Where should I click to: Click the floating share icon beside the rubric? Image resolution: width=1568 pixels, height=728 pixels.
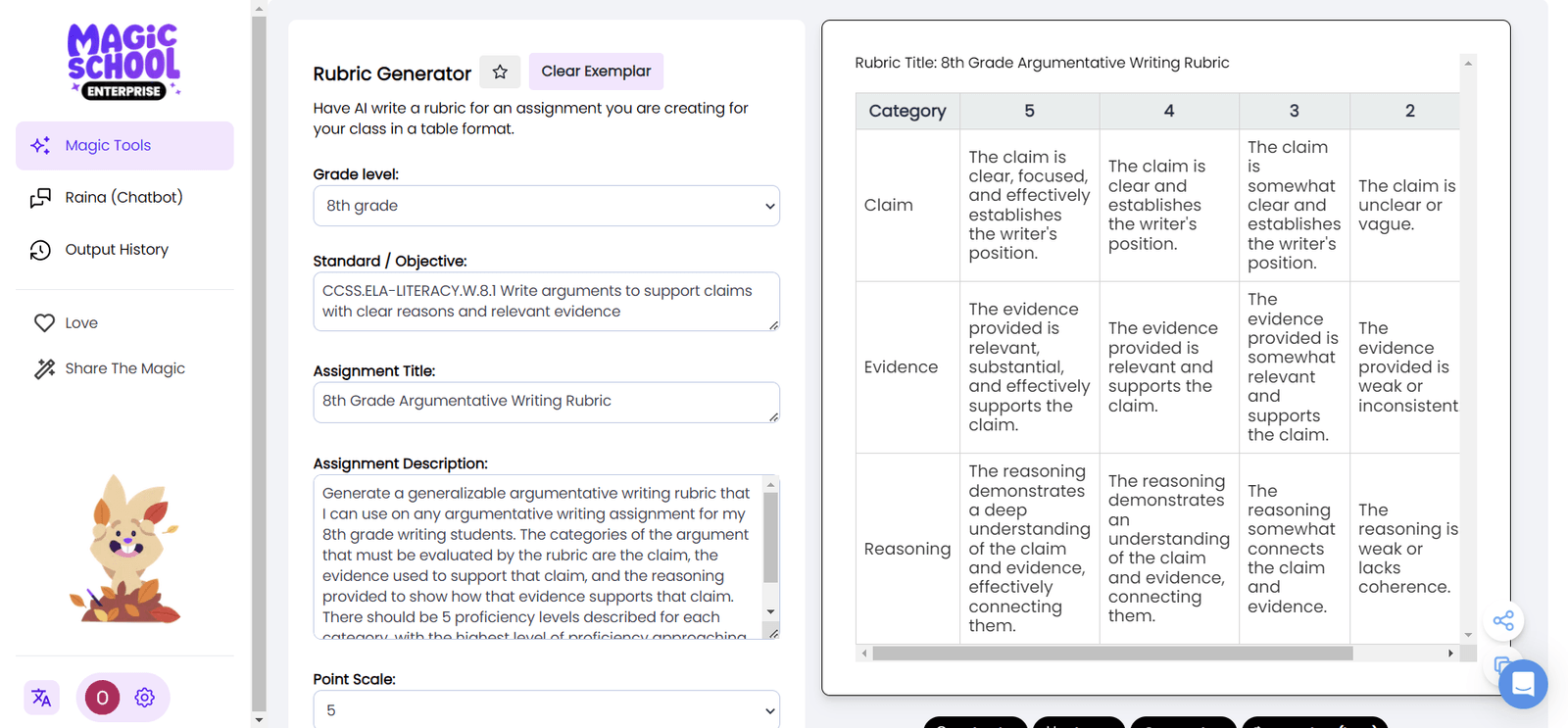pos(1504,620)
